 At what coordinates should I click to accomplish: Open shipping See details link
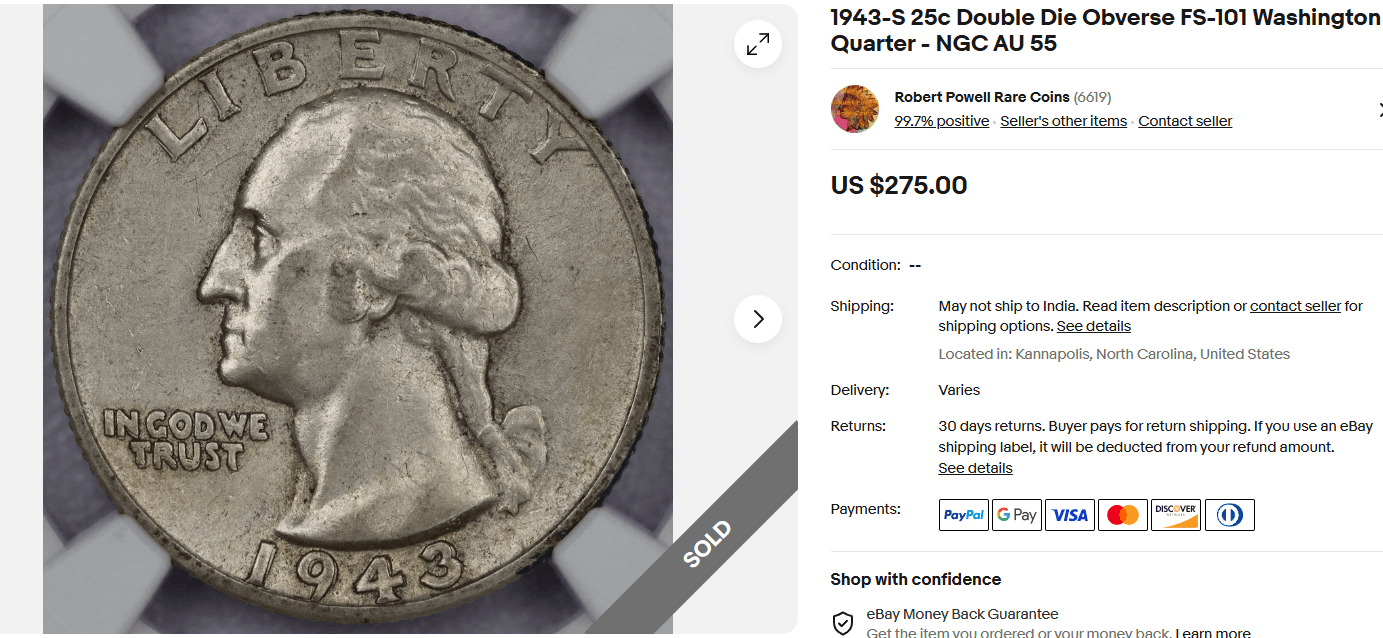1093,325
